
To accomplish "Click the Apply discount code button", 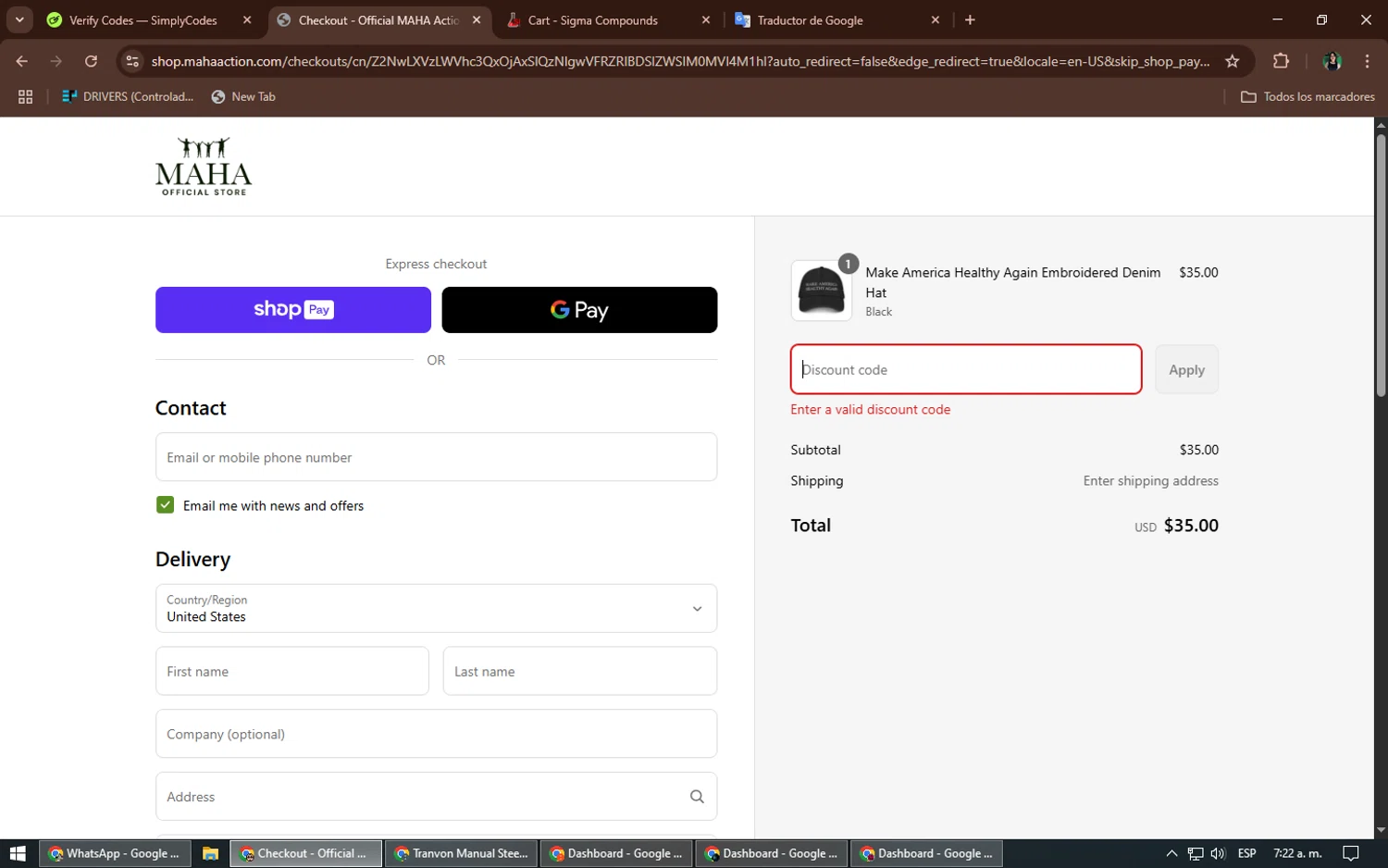I will click(x=1186, y=369).
